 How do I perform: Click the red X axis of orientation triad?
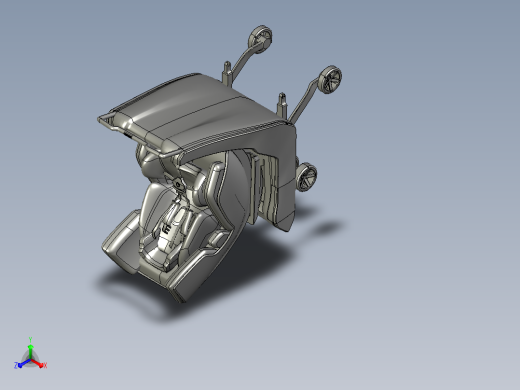pos(38,363)
